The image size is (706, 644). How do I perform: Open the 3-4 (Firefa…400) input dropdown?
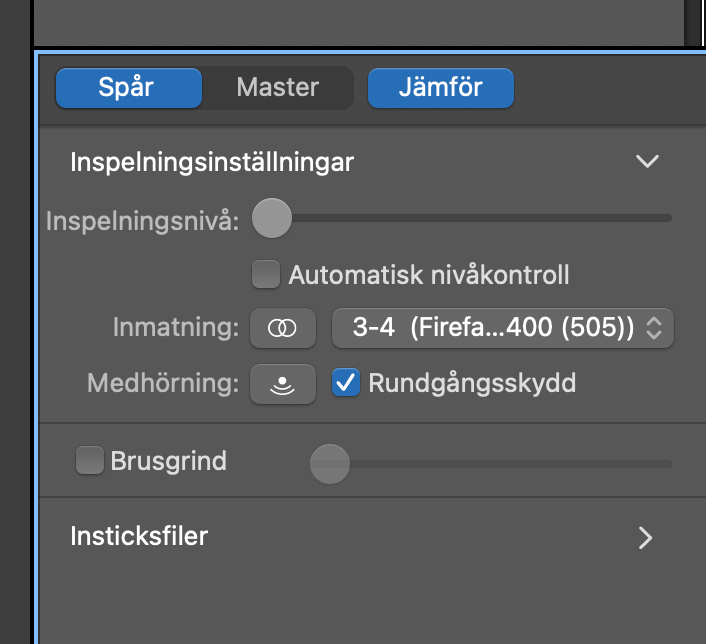[502, 327]
